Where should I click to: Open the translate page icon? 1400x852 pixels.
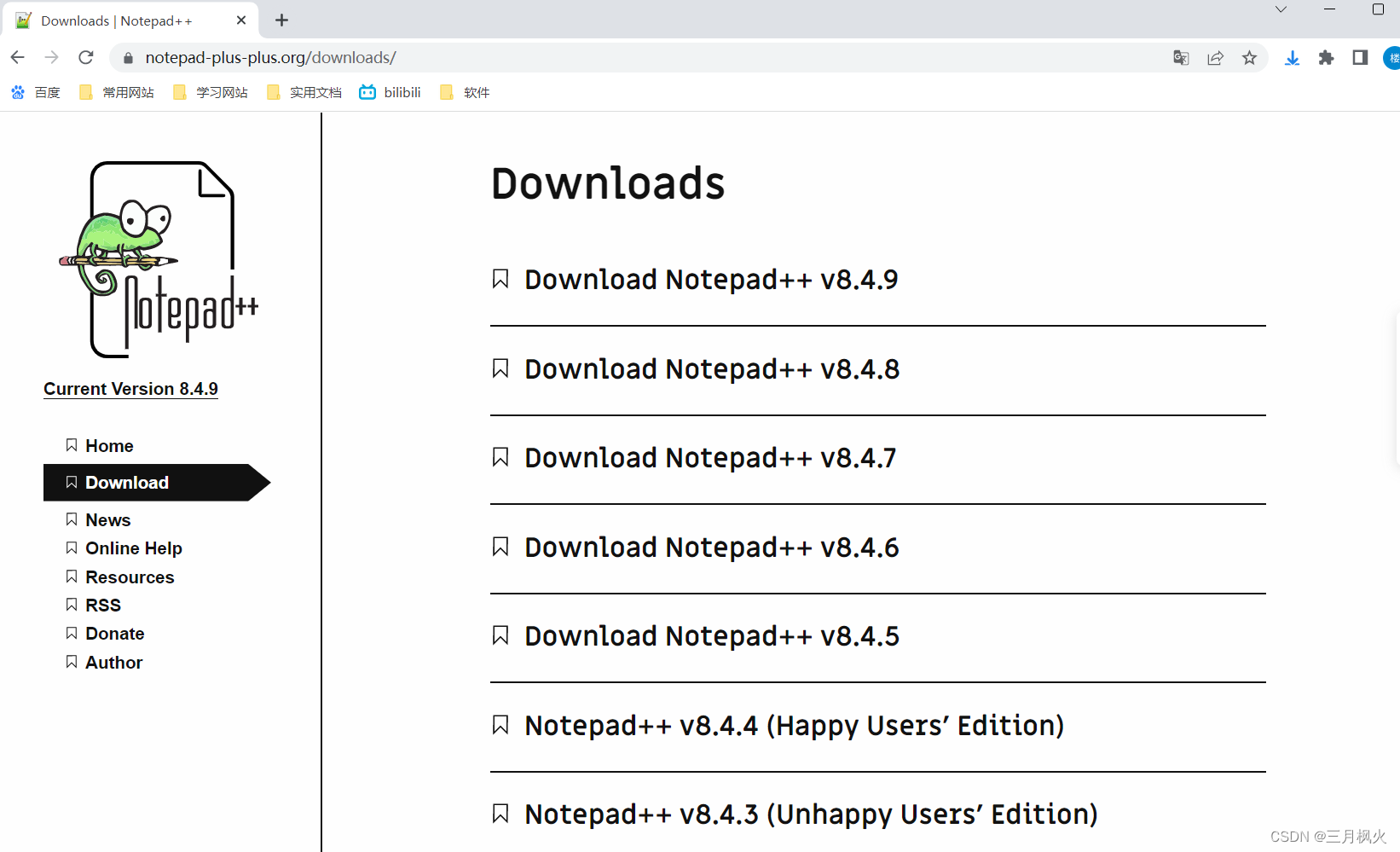tap(1181, 58)
